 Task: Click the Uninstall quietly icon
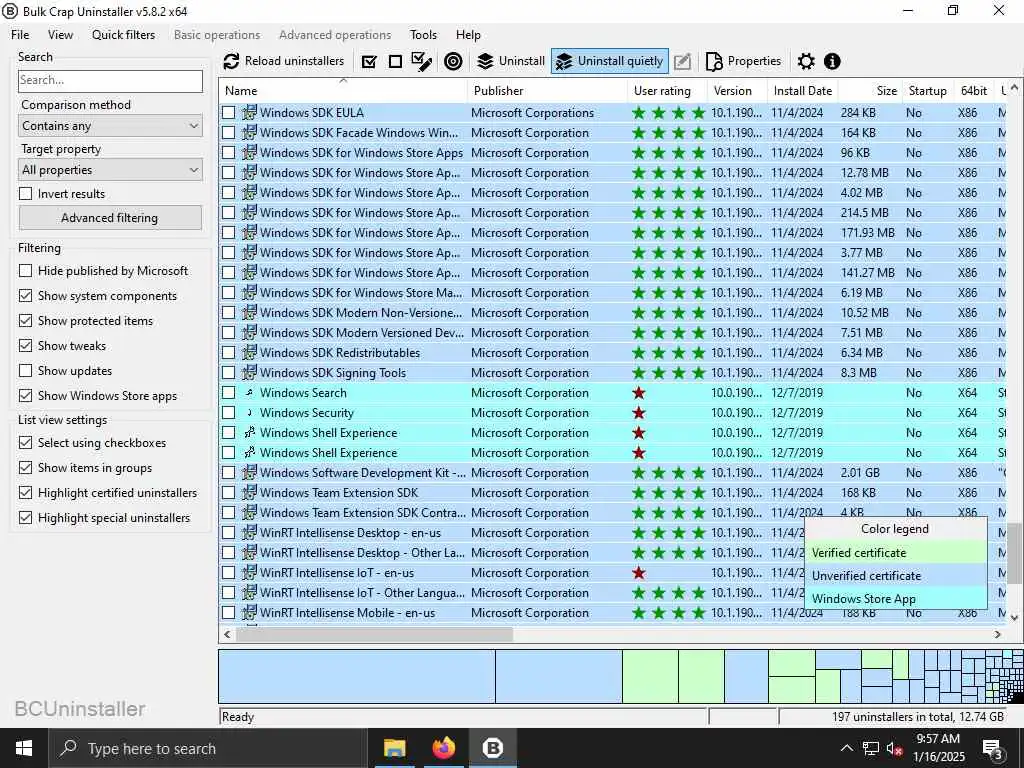point(564,61)
